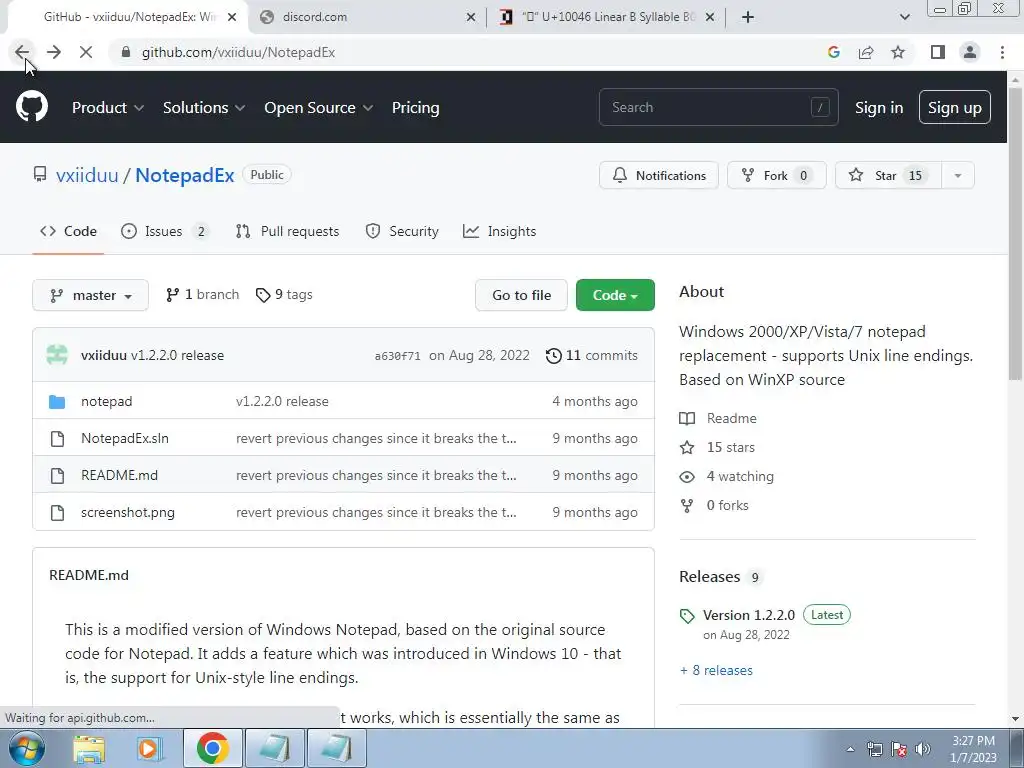View 9 tags link
1024x768 pixels.
coord(284,295)
